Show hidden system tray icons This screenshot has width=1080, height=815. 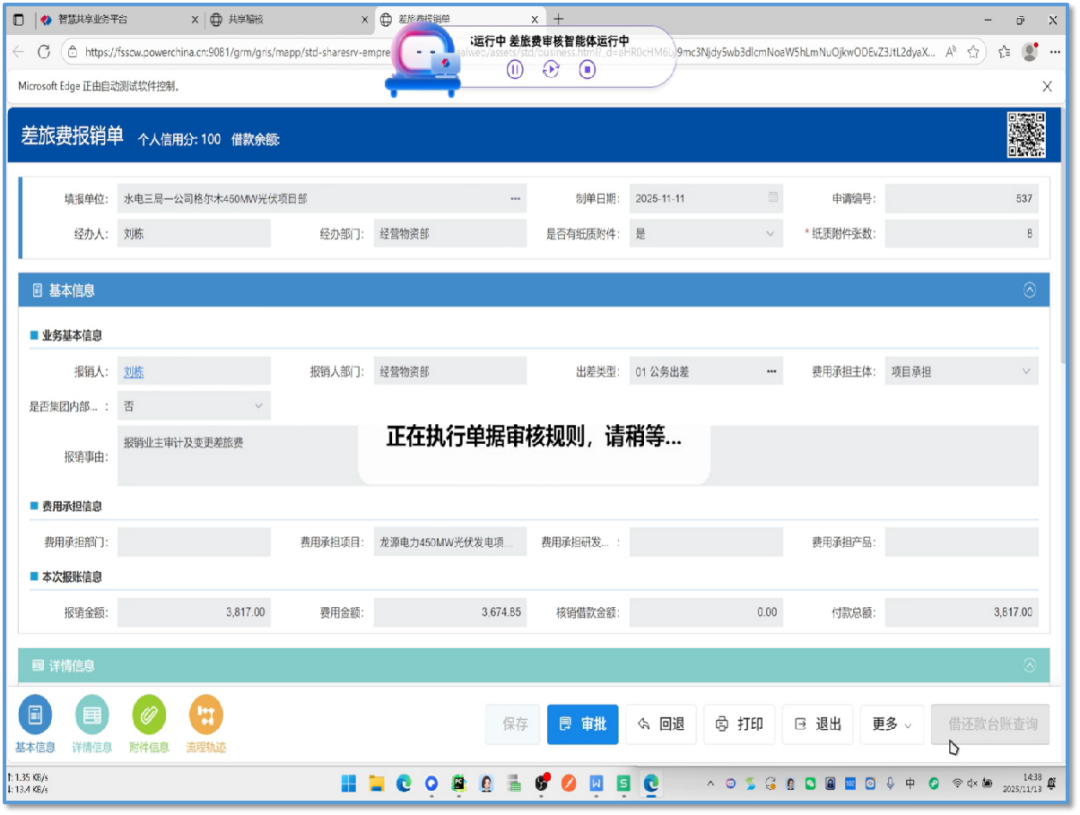710,783
